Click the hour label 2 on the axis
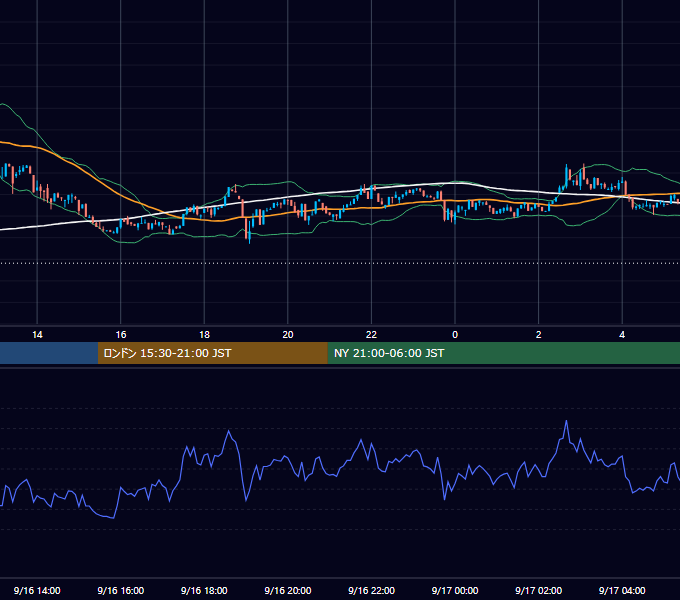This screenshot has height=600, width=680. (x=539, y=335)
